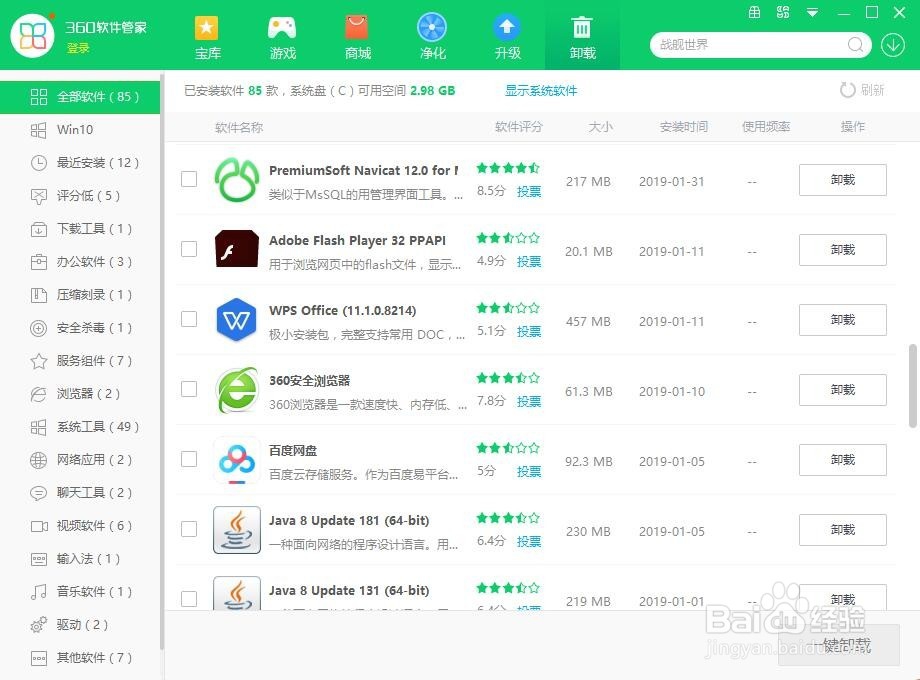Viewport: 920px width, 680px height.
Task: Switch to the 游戏 section
Action: (282, 35)
